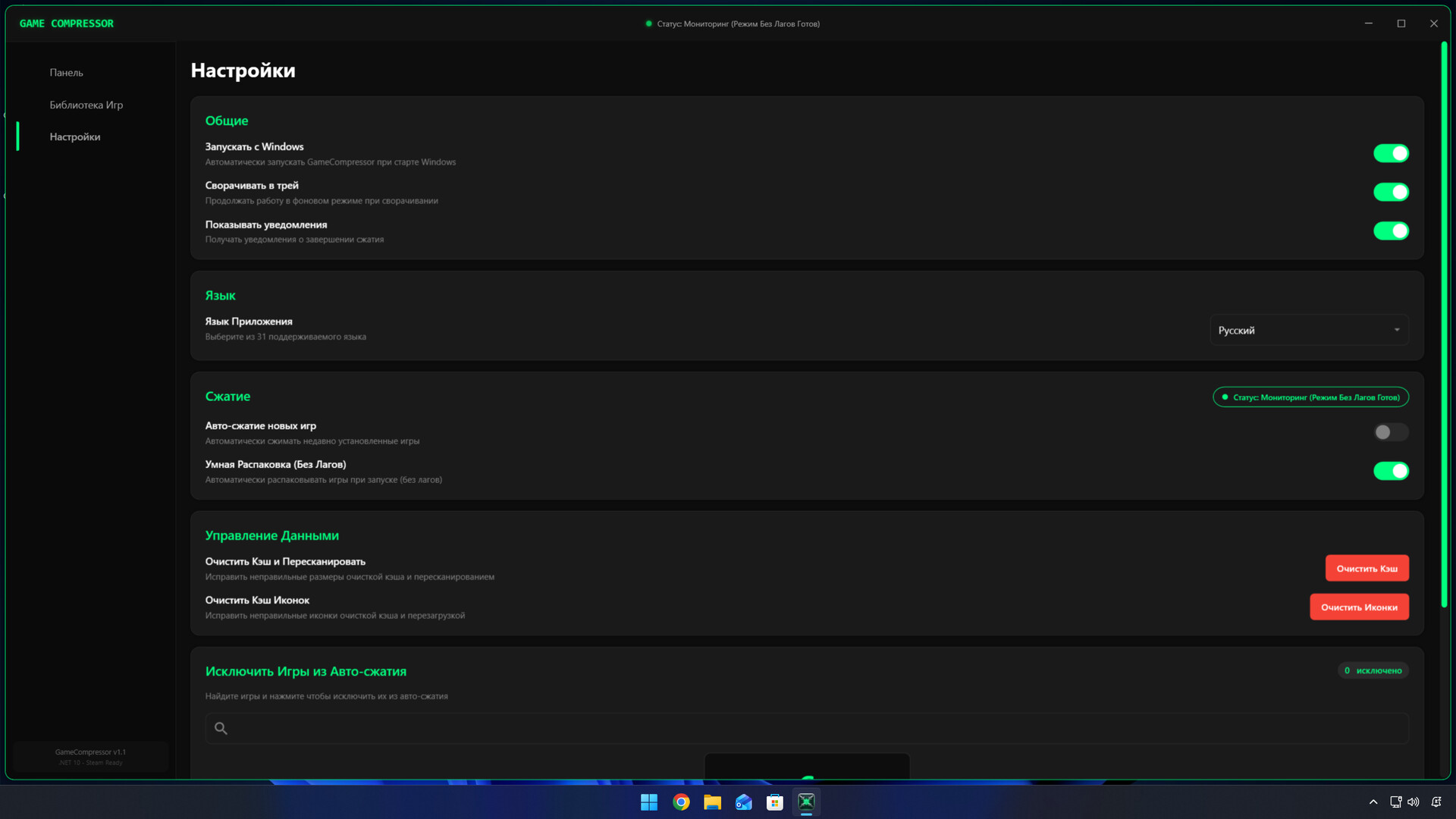
Task: Turn off Показывать уведомления switch
Action: pos(1391,231)
